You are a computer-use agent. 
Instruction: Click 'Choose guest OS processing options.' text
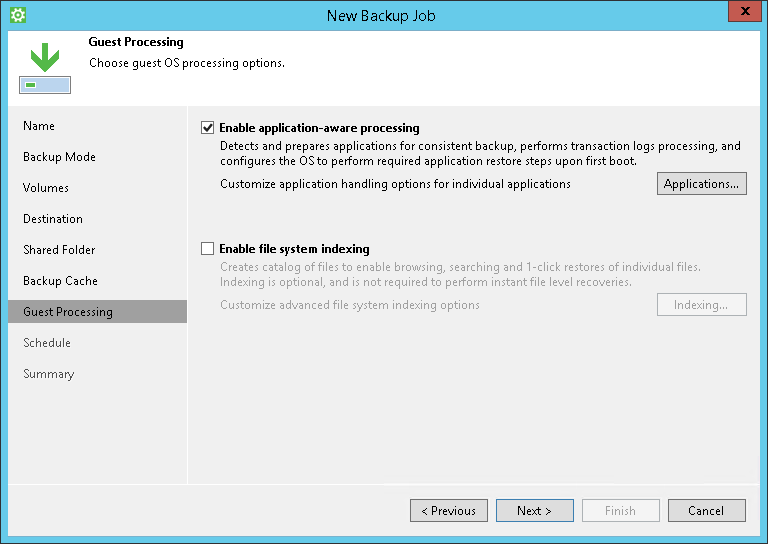pos(187,63)
